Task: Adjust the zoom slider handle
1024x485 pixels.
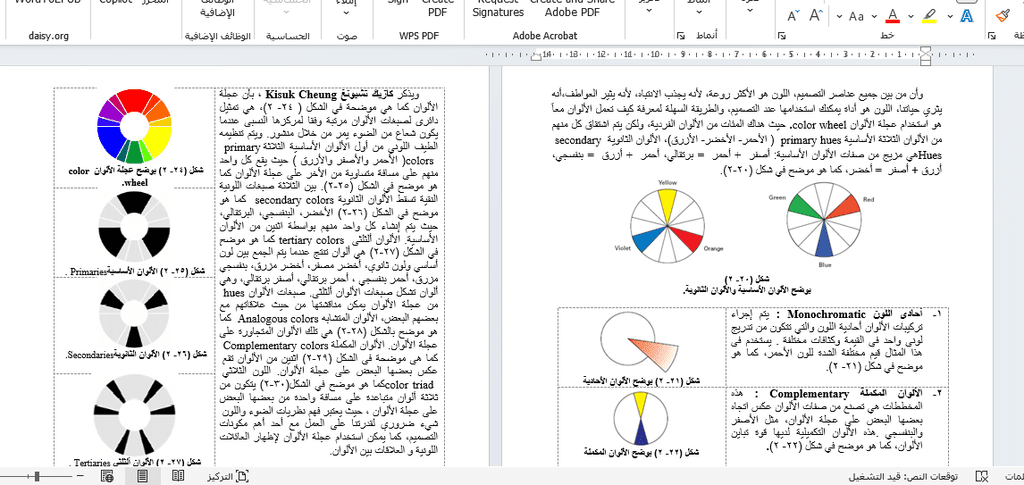Action: [38, 477]
